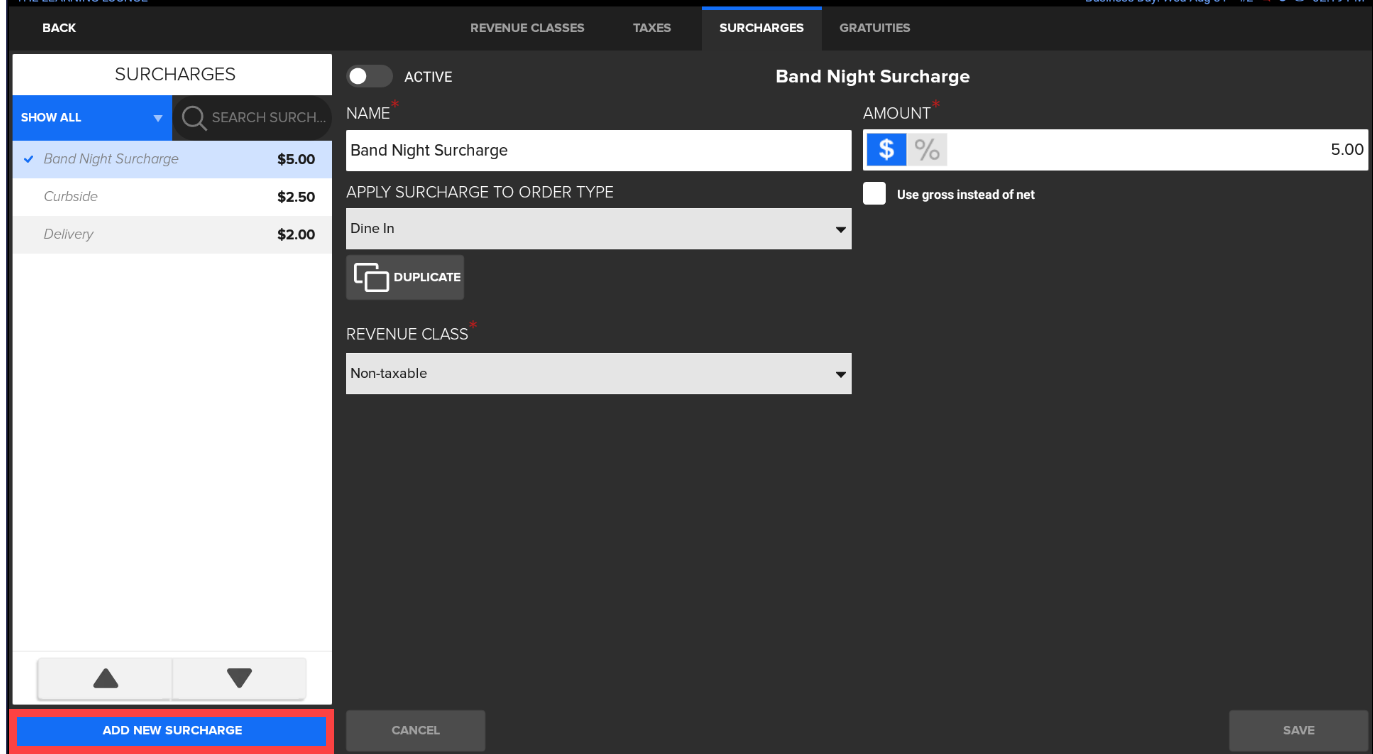Image resolution: width=1373 pixels, height=754 pixels.
Task: Select the dollar amount type icon
Action: 886,150
